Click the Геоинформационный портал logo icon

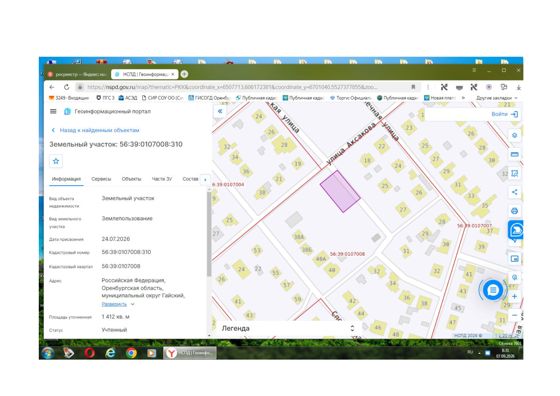(67, 111)
